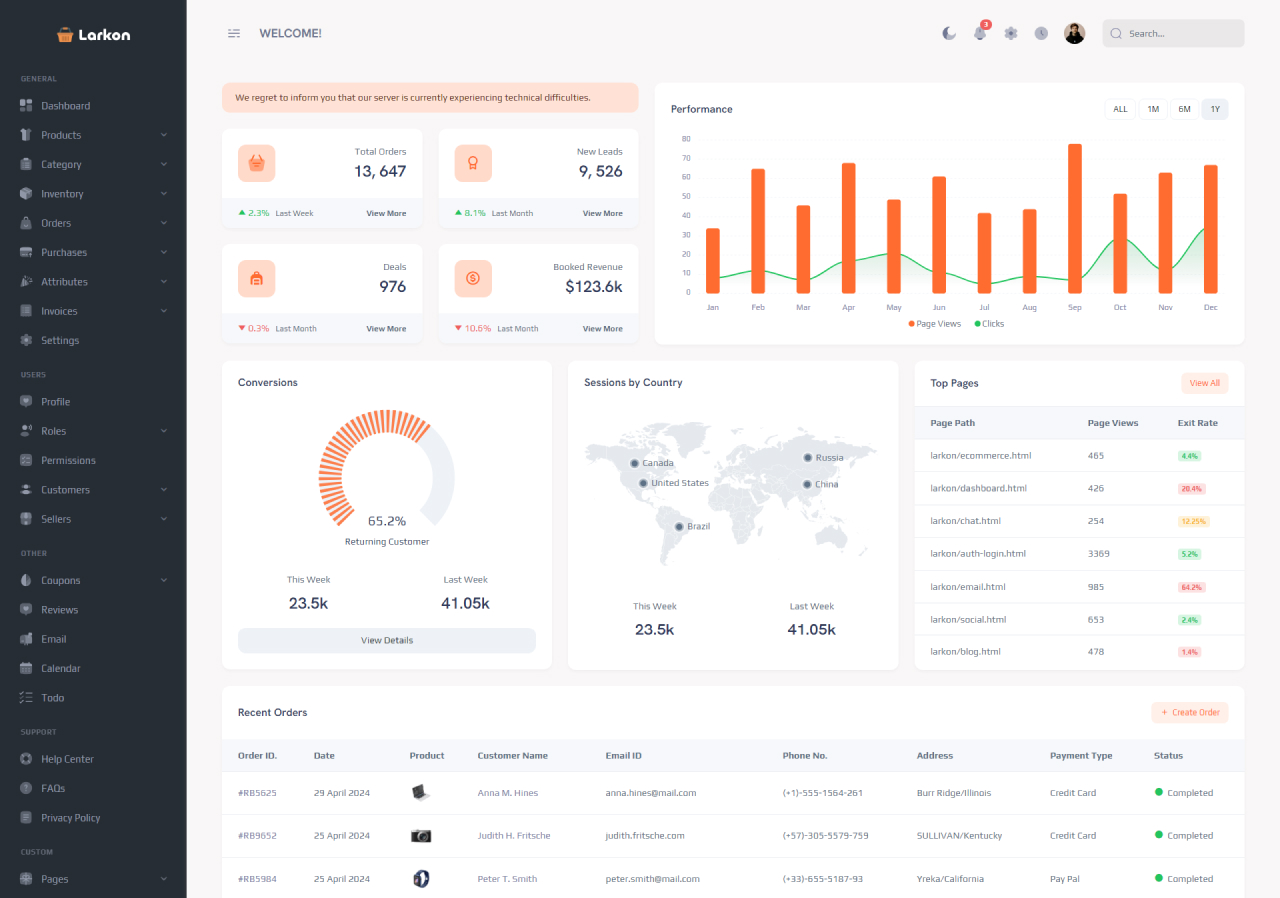The image size is (1280, 898).
Task: Click the Brazil marker on the map
Action: click(x=679, y=526)
